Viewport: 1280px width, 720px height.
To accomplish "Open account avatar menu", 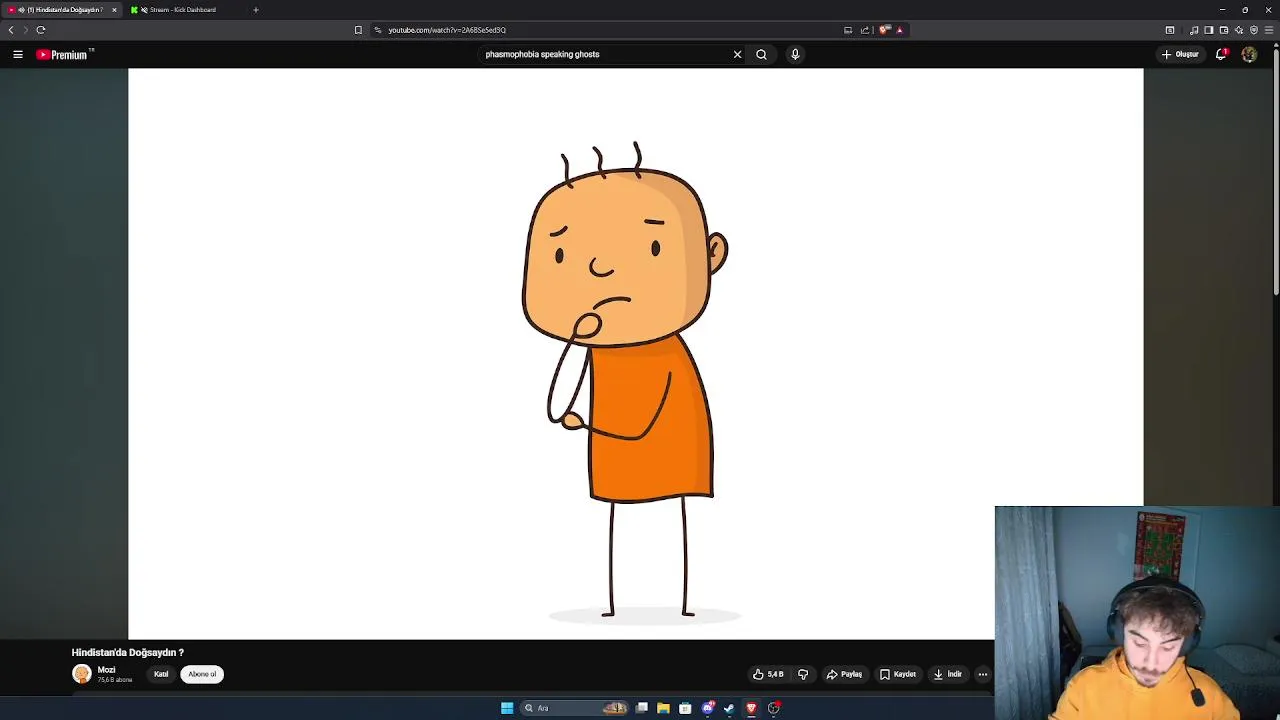I will tap(1249, 54).
